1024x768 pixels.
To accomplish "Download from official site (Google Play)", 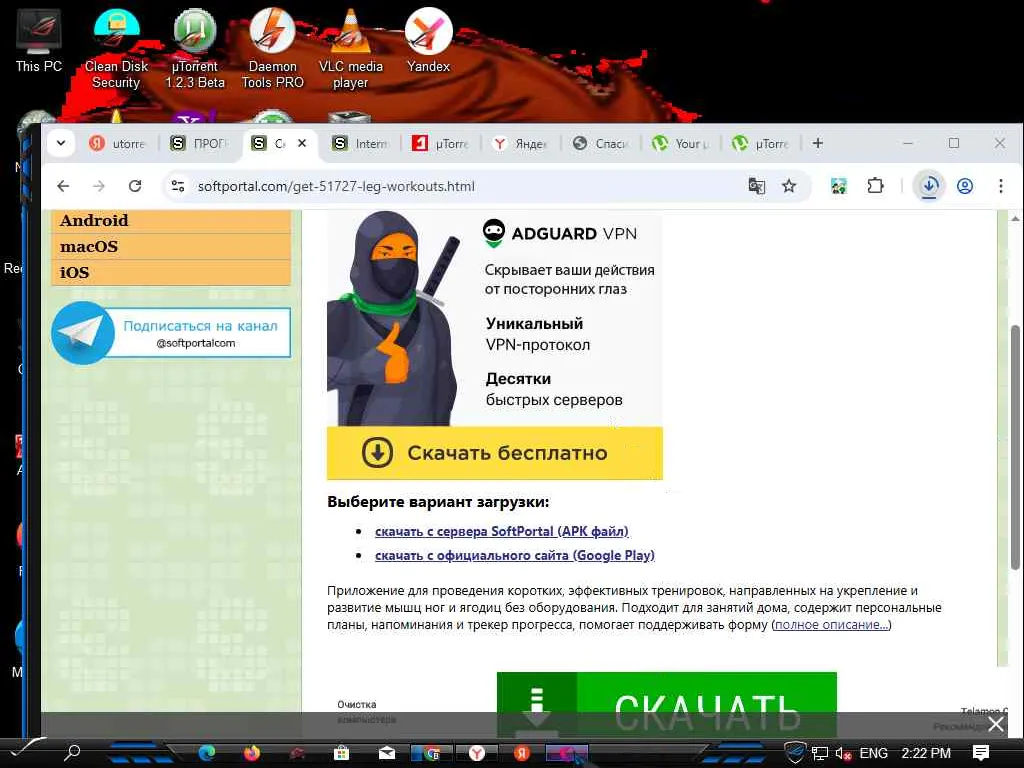I will click(515, 556).
